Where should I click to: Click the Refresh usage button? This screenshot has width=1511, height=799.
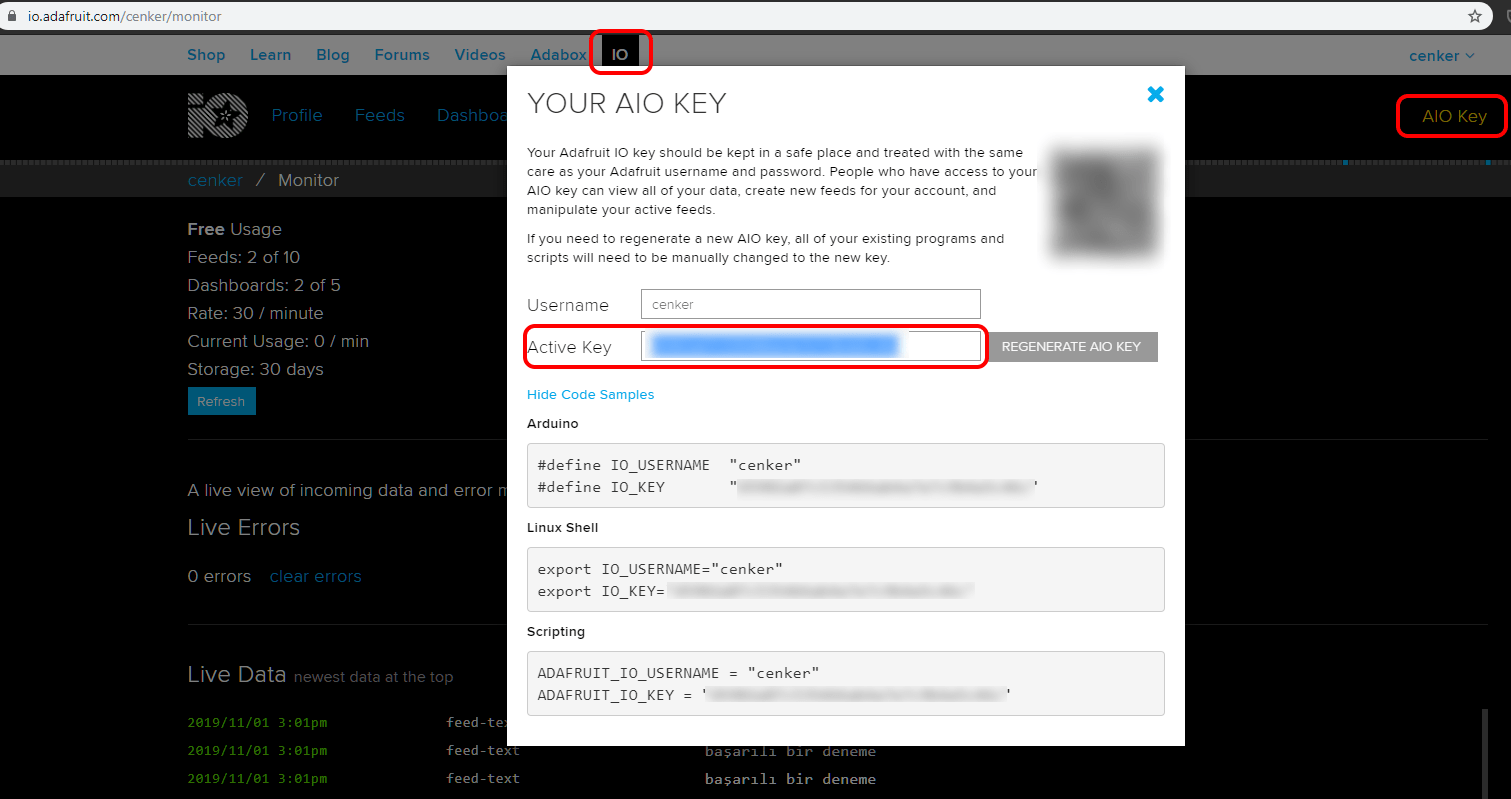(x=221, y=401)
